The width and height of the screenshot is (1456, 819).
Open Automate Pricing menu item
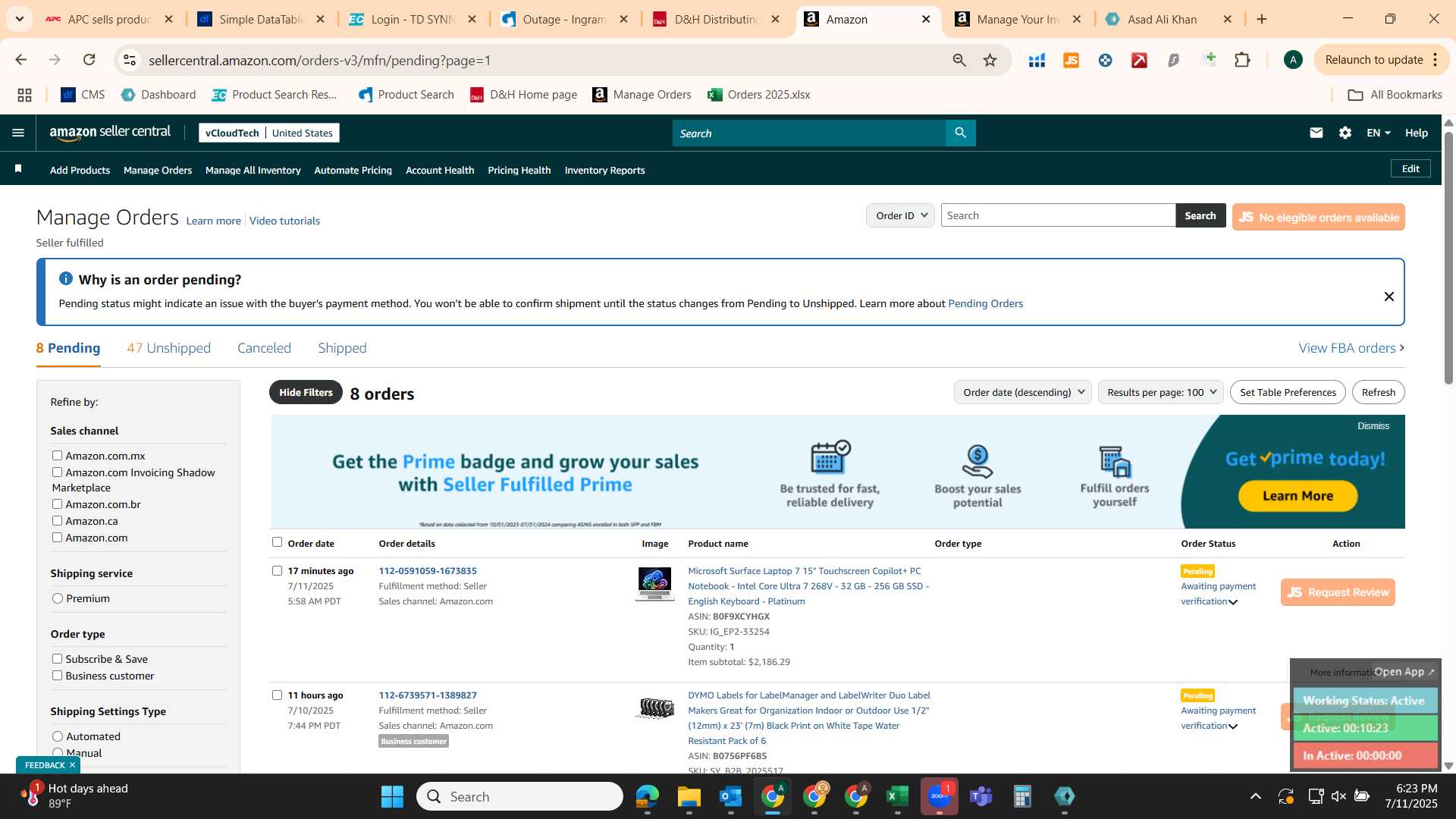(x=353, y=170)
